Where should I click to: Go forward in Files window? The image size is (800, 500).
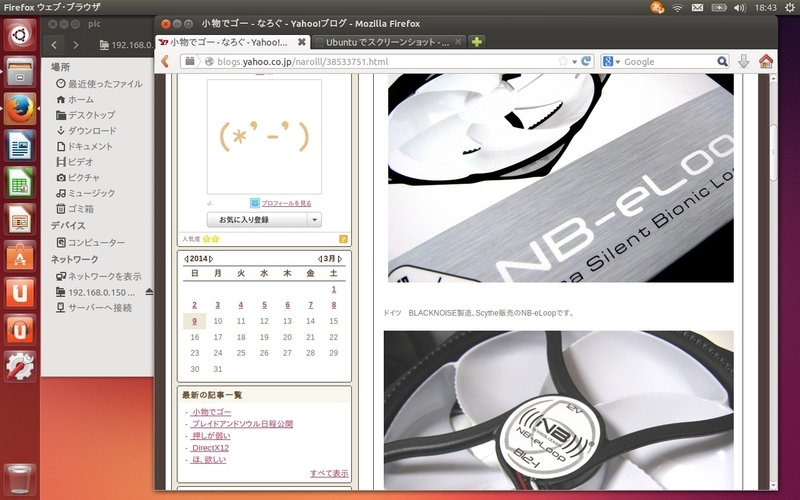point(76,45)
